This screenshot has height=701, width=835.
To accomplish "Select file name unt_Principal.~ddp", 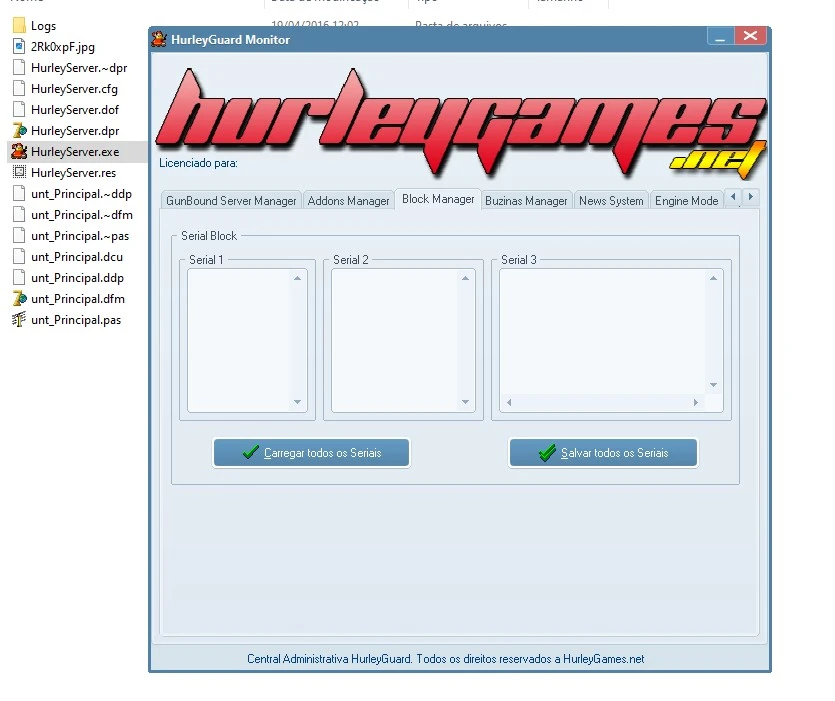I will pyautogui.click(x=81, y=194).
